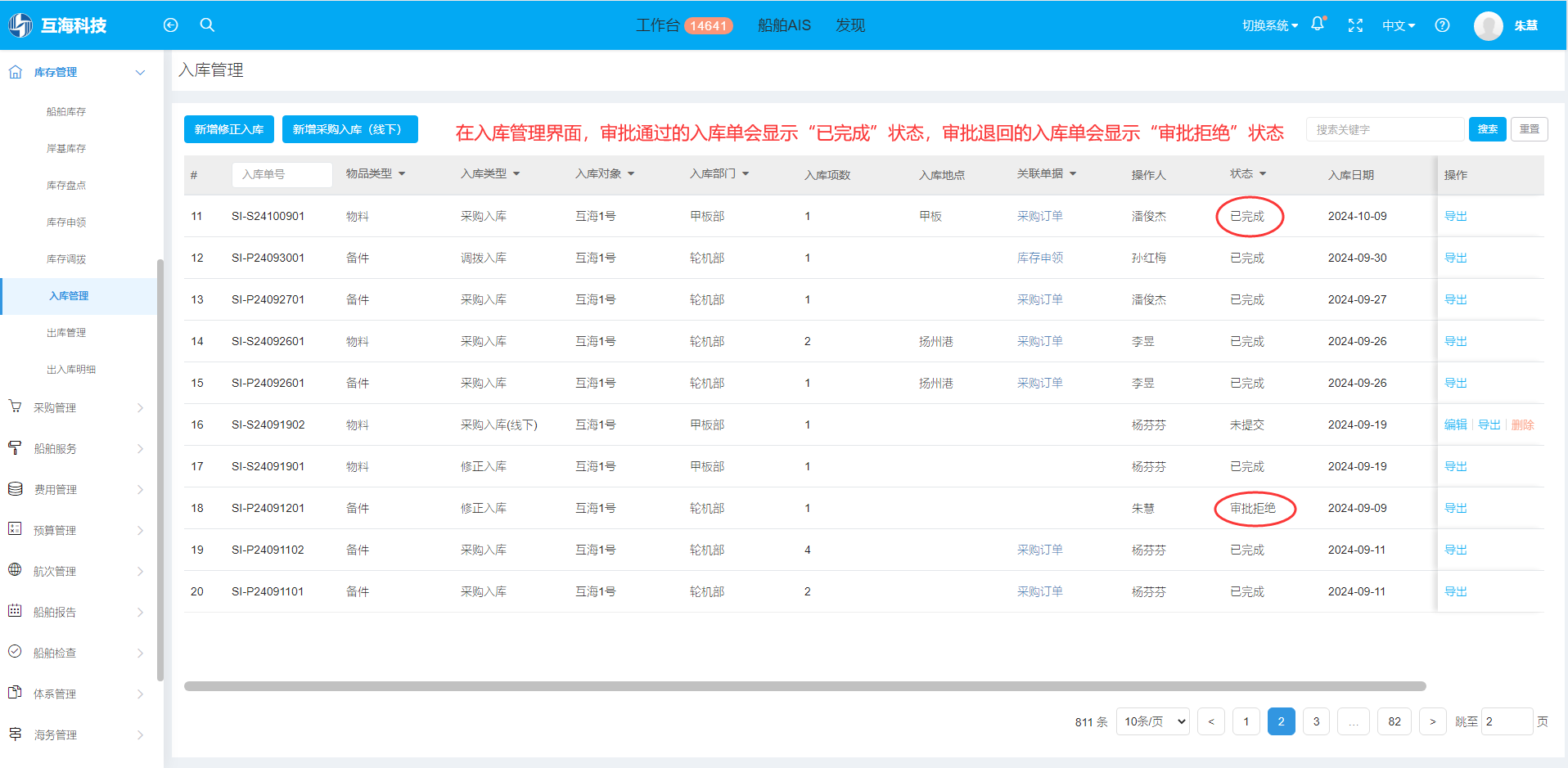Click the blue 搜索 button
Viewport: 1568px width, 768px height.
pos(1488,129)
